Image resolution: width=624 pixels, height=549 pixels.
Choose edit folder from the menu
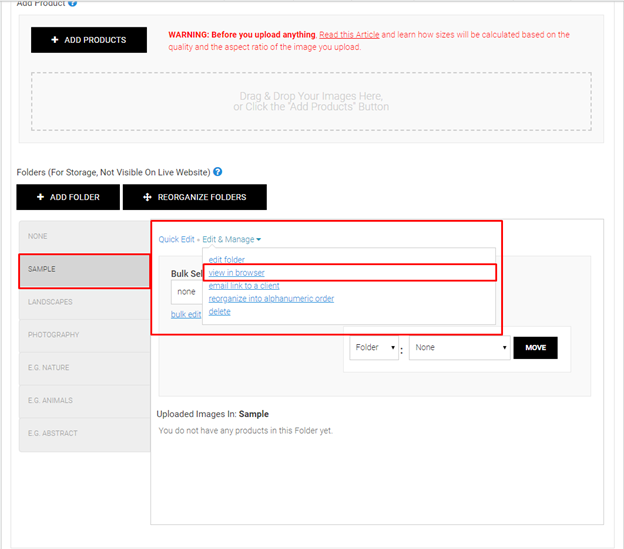point(226,260)
